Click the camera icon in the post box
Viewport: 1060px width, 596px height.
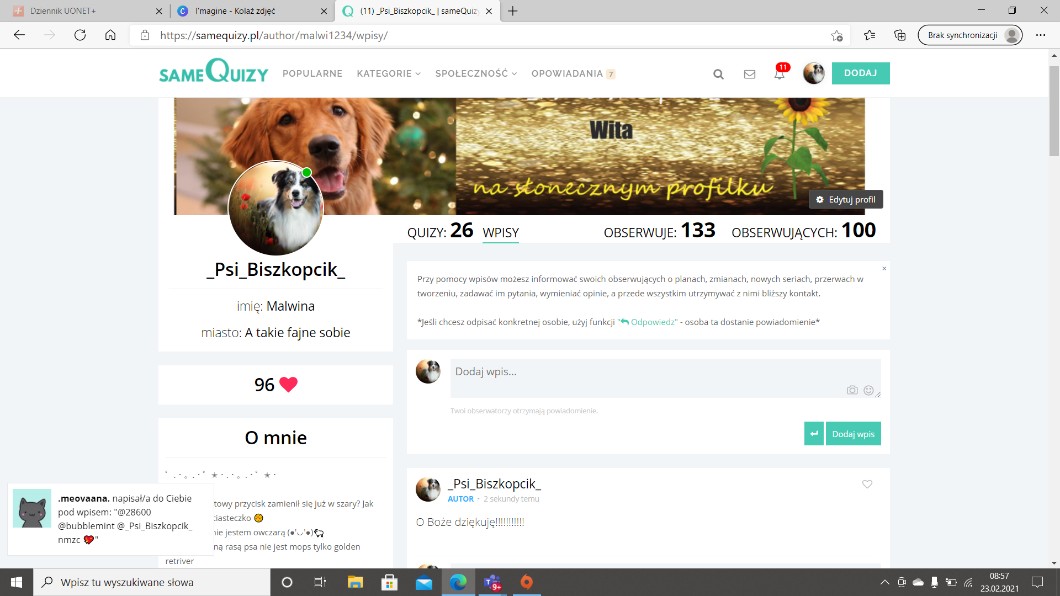(852, 390)
